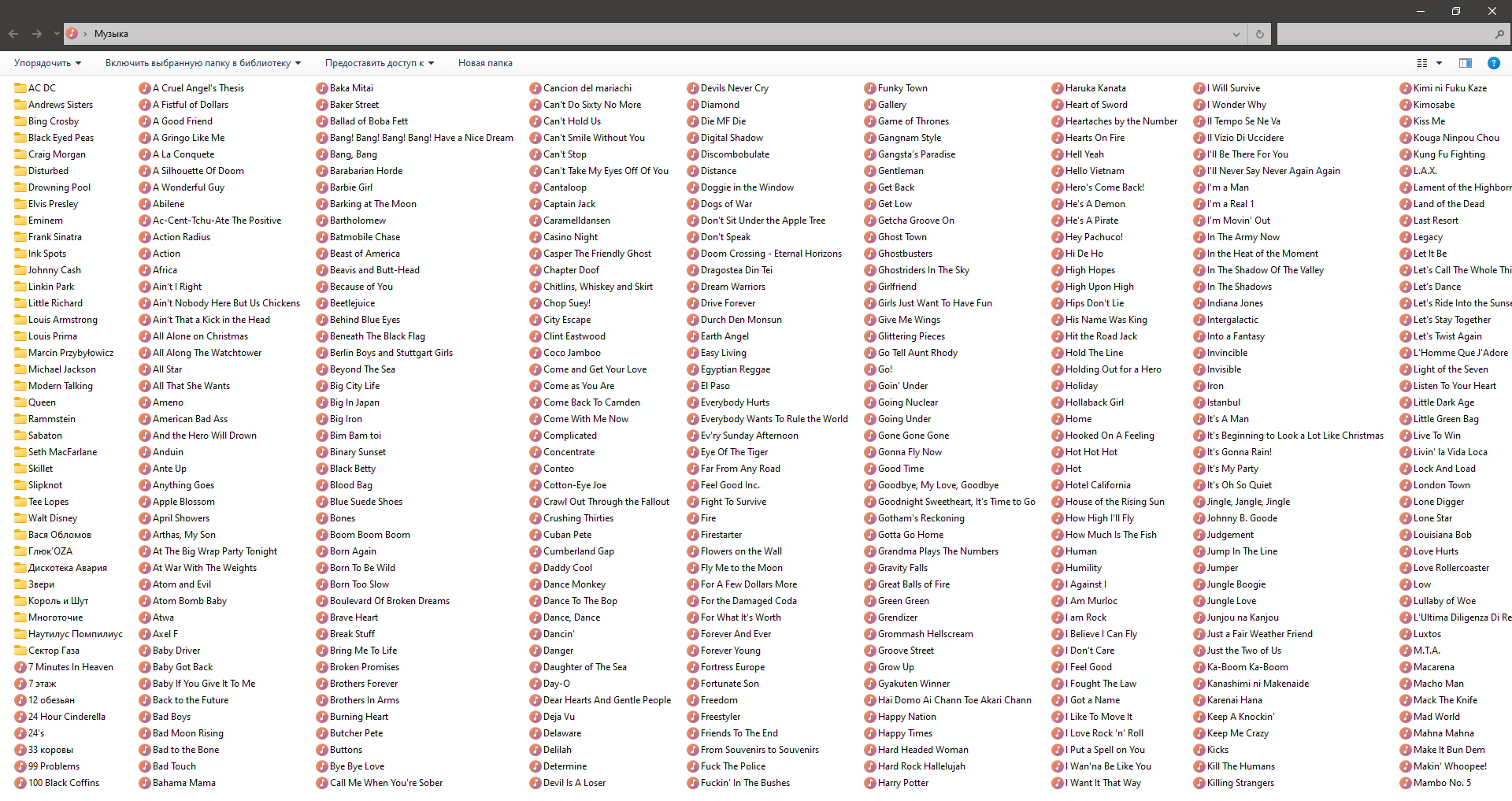Screen dimensions: 1512x801
Task: Select the Frank Sinatra folder
Action: click(x=48, y=237)
